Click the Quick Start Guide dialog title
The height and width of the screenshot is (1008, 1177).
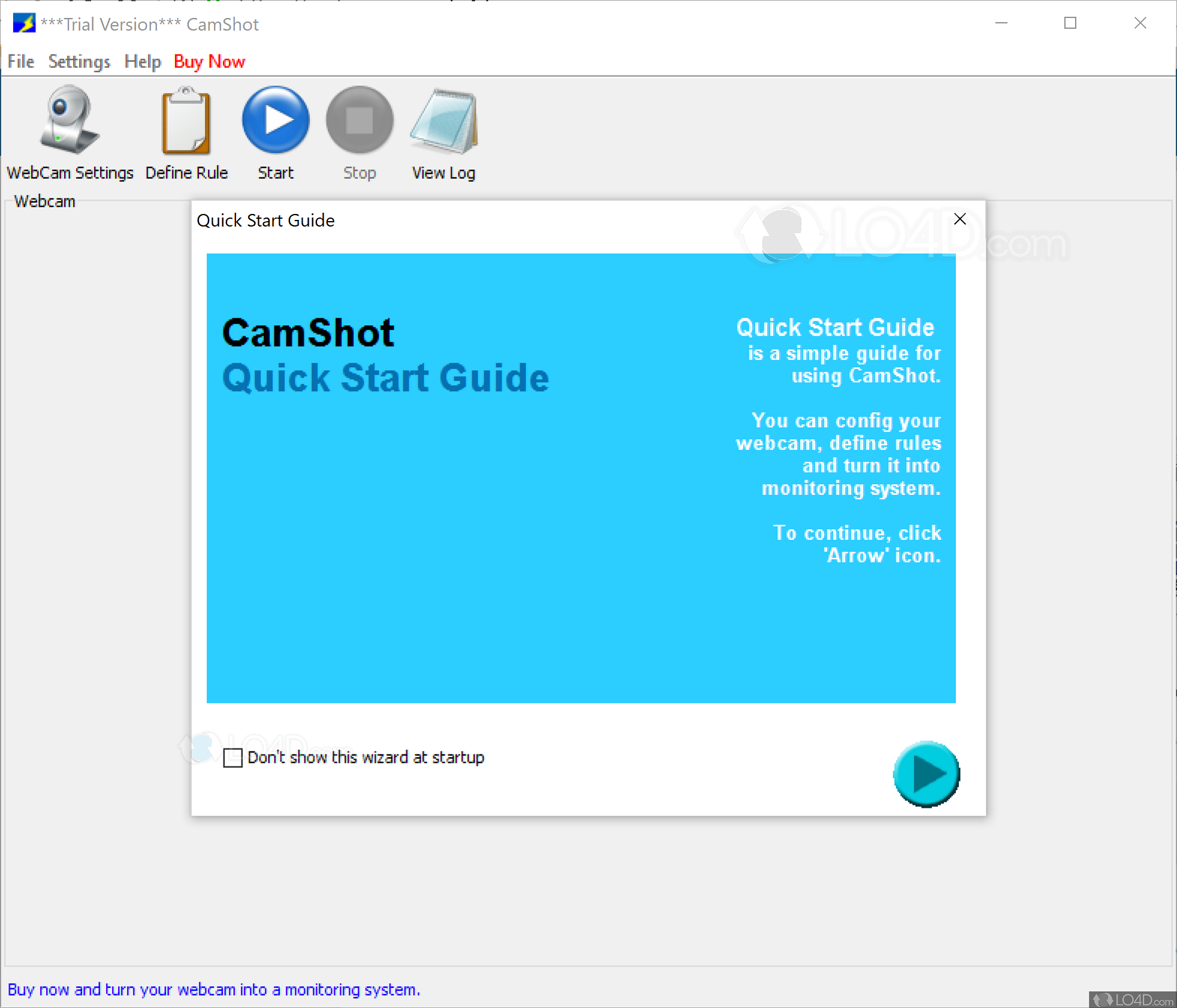(x=265, y=221)
